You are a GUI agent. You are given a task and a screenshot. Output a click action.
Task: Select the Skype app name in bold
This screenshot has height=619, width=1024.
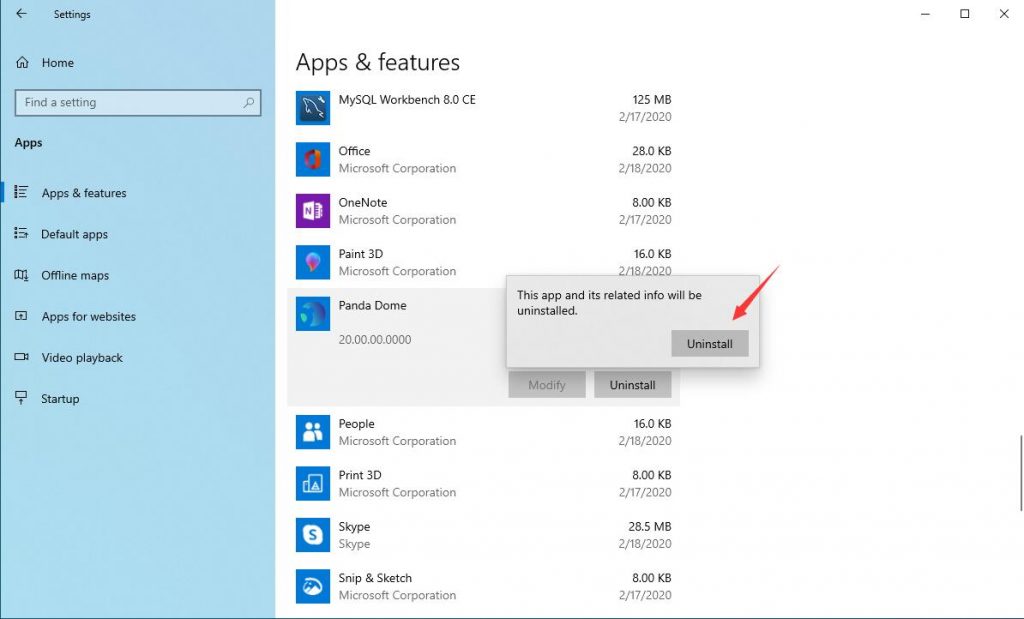[x=354, y=526]
